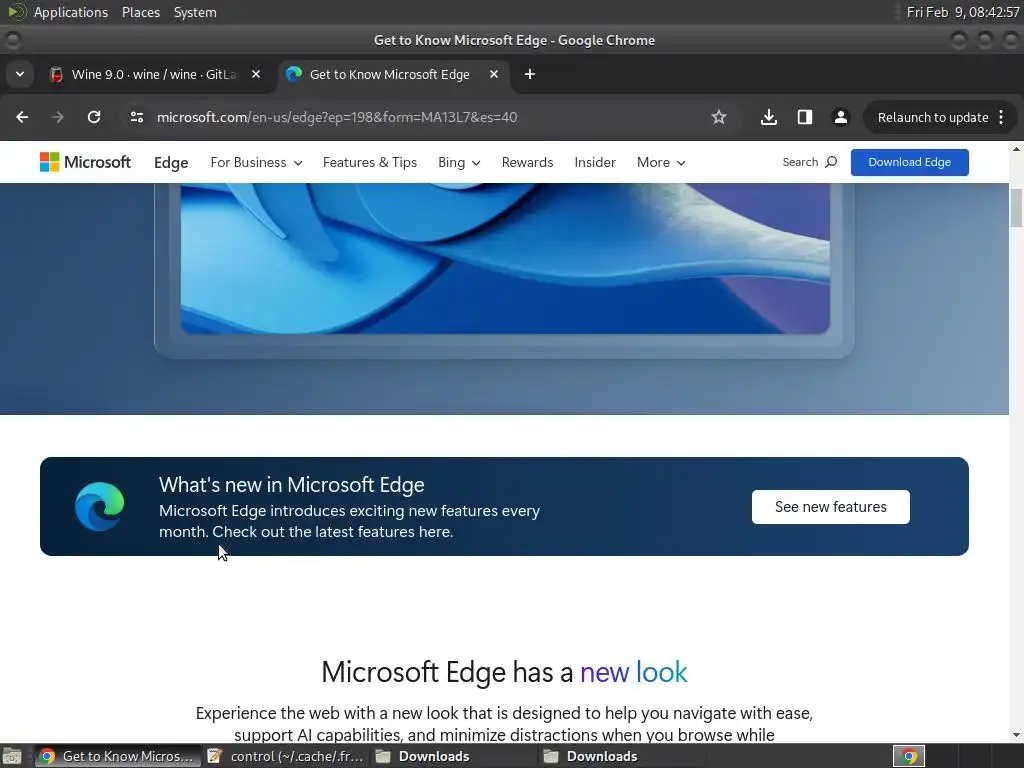The width and height of the screenshot is (1024, 768).
Task: Toggle the Chrome side panel icon
Action: point(805,117)
